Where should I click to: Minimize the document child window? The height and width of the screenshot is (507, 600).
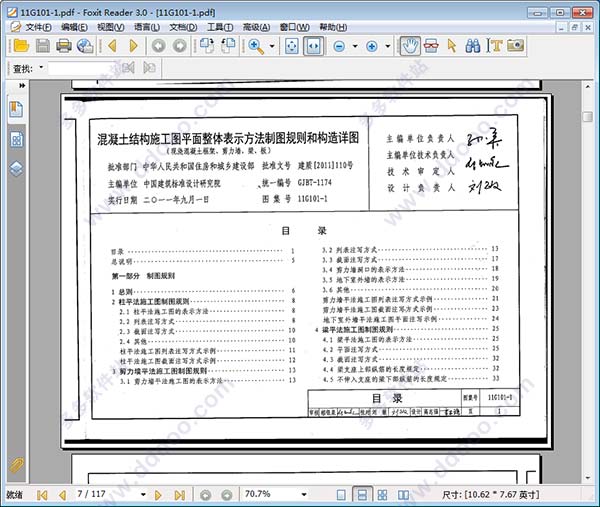[x=561, y=27]
